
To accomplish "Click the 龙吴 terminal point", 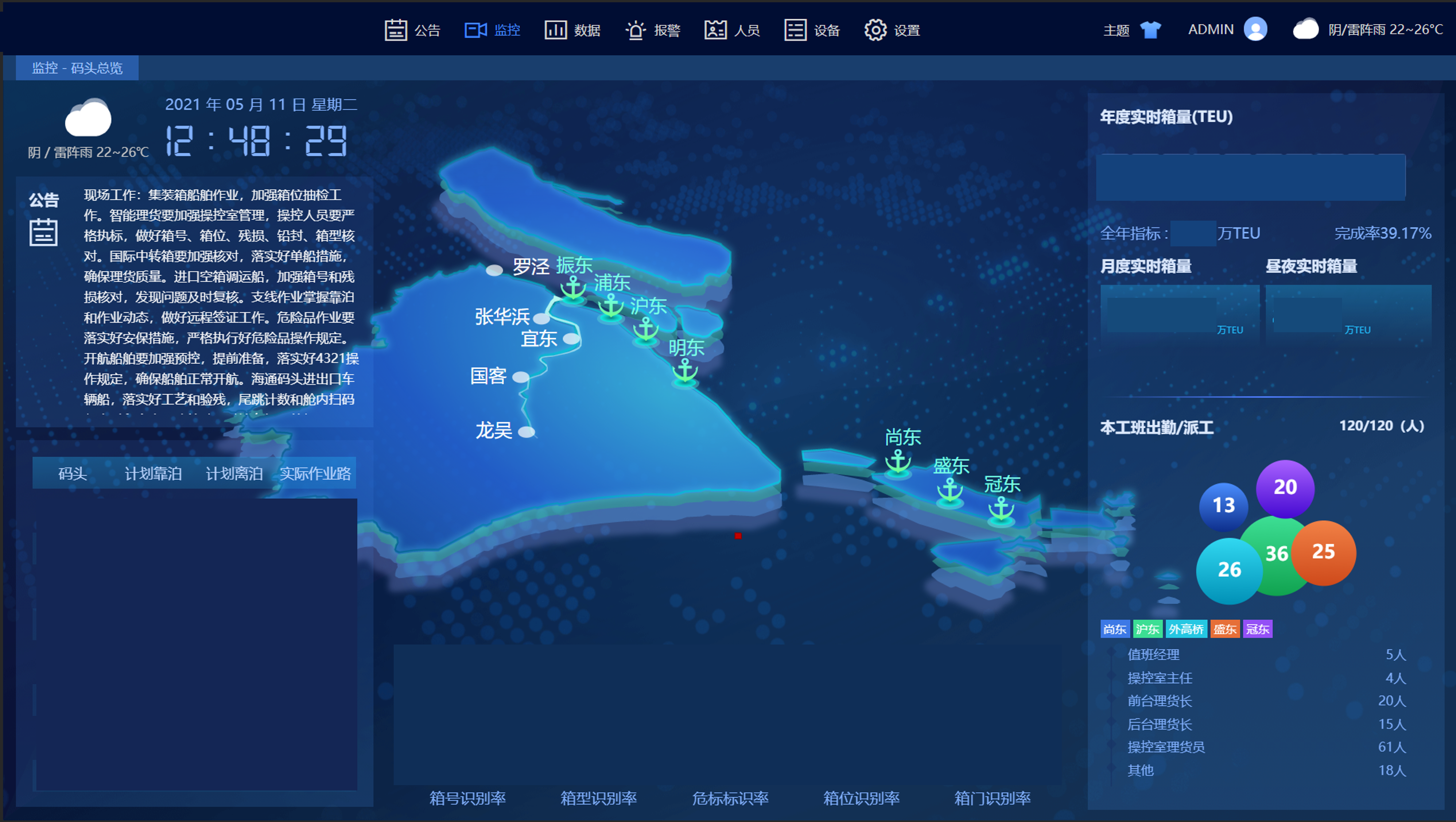I will 526,433.
